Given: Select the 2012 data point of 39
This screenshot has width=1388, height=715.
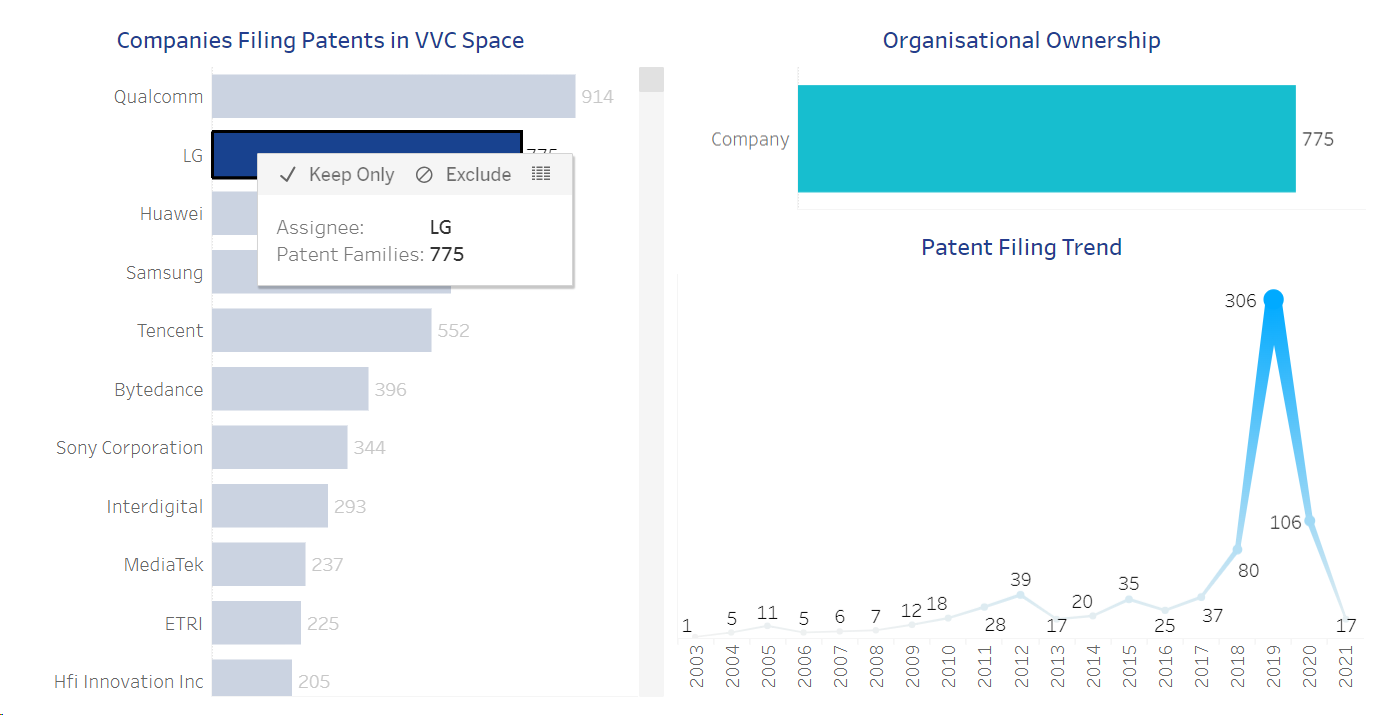Looking at the screenshot, I should point(1020,594).
